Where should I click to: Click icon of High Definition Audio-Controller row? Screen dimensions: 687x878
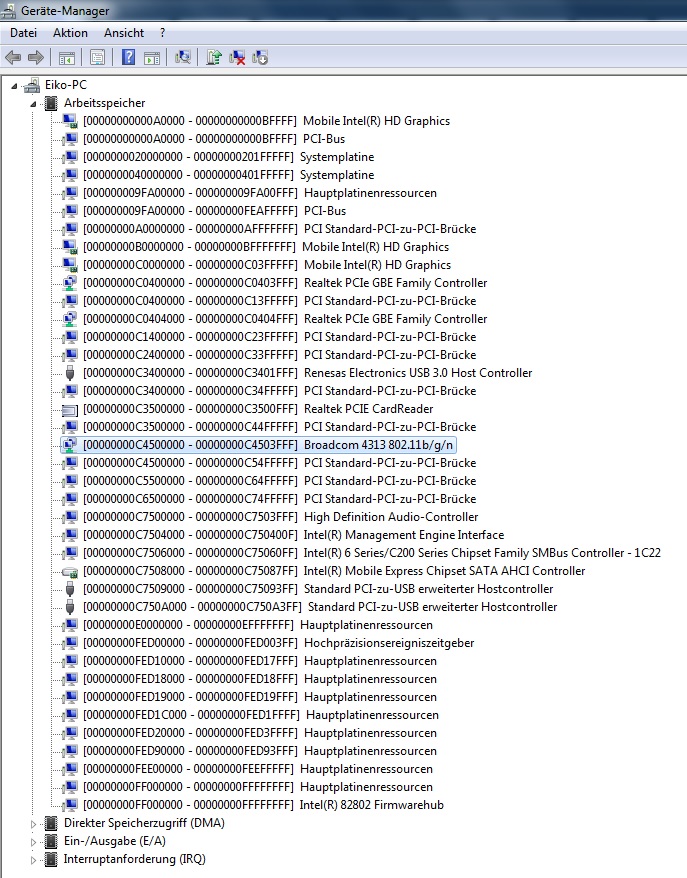click(x=70, y=517)
